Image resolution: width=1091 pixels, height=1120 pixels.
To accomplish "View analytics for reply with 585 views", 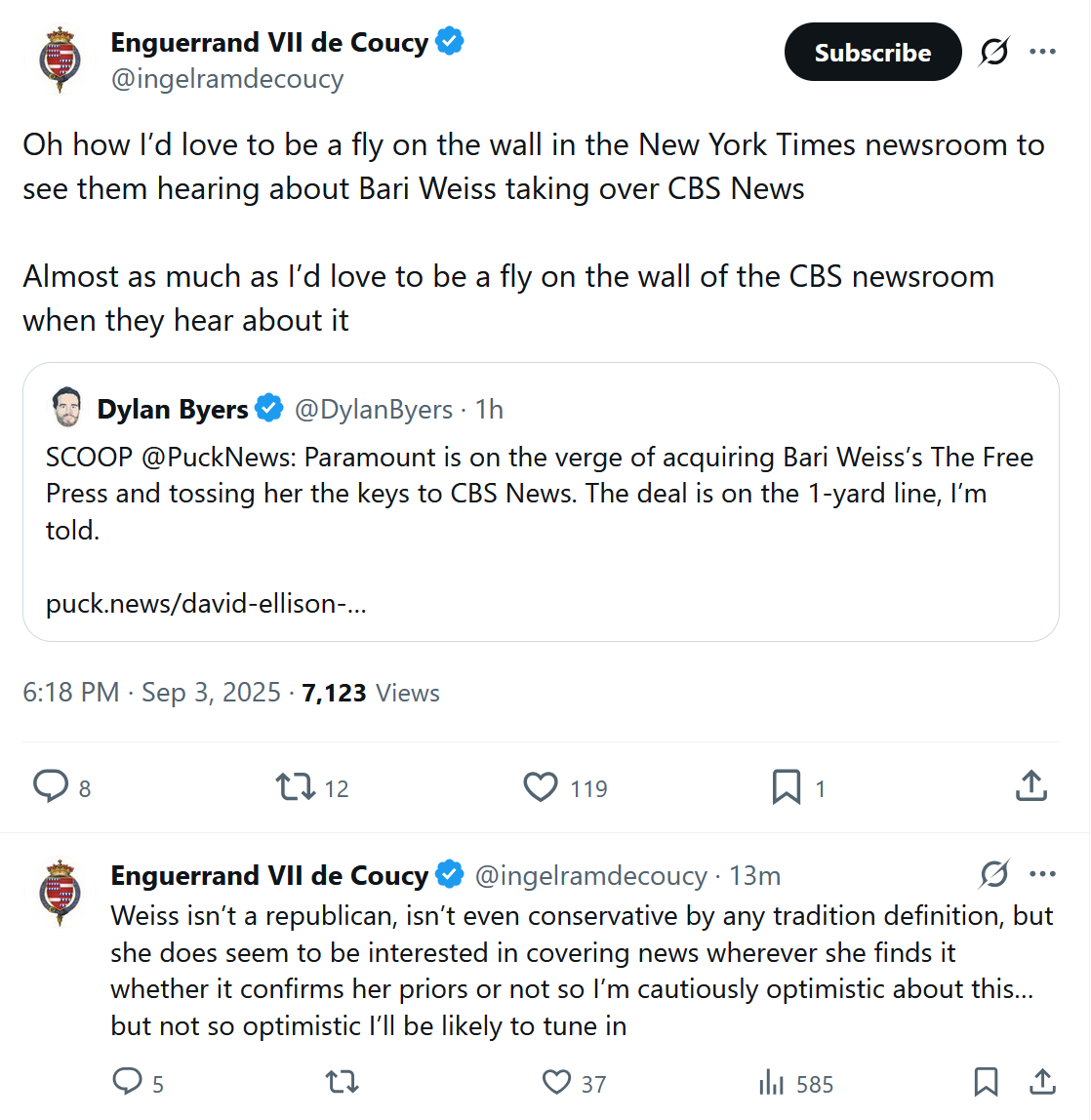I will coord(772,1083).
